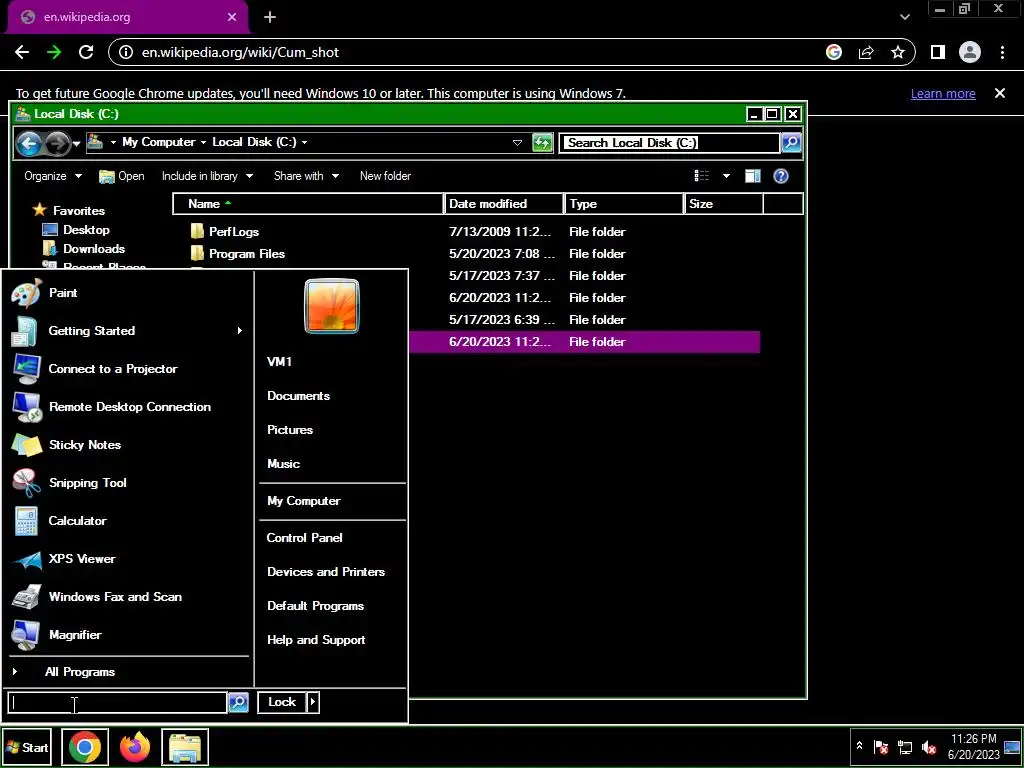Toggle the Explorer preview pane

(x=752, y=176)
